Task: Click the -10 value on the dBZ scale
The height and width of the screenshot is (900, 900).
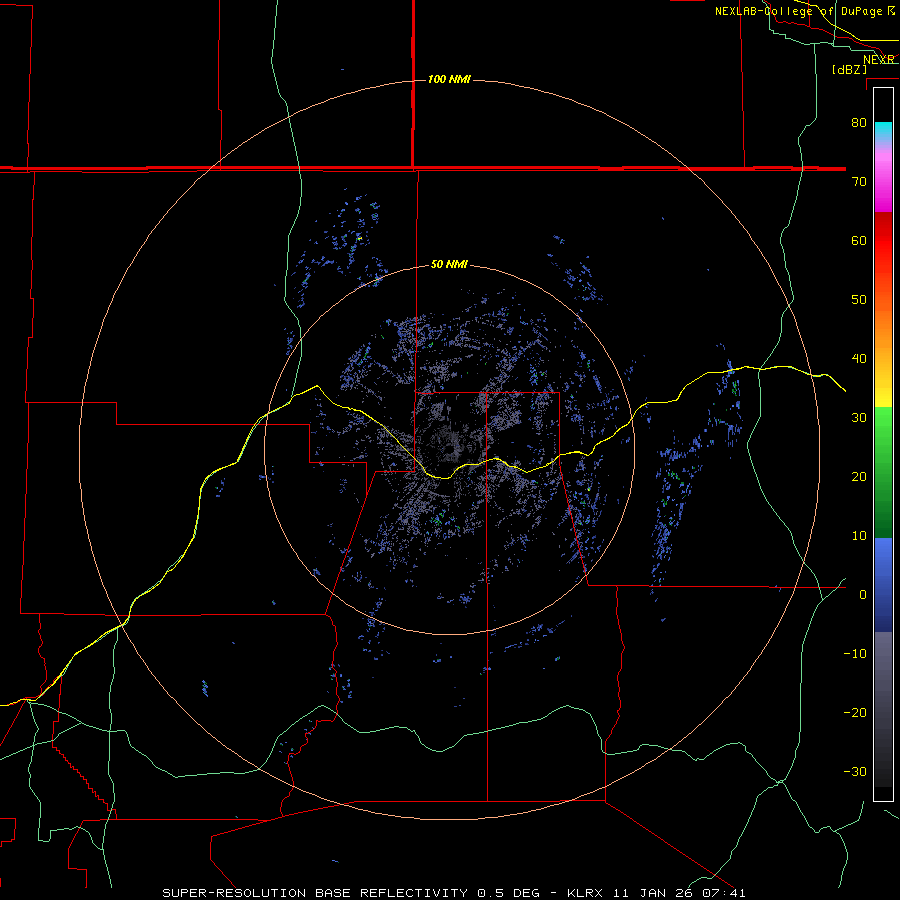Action: [855, 654]
